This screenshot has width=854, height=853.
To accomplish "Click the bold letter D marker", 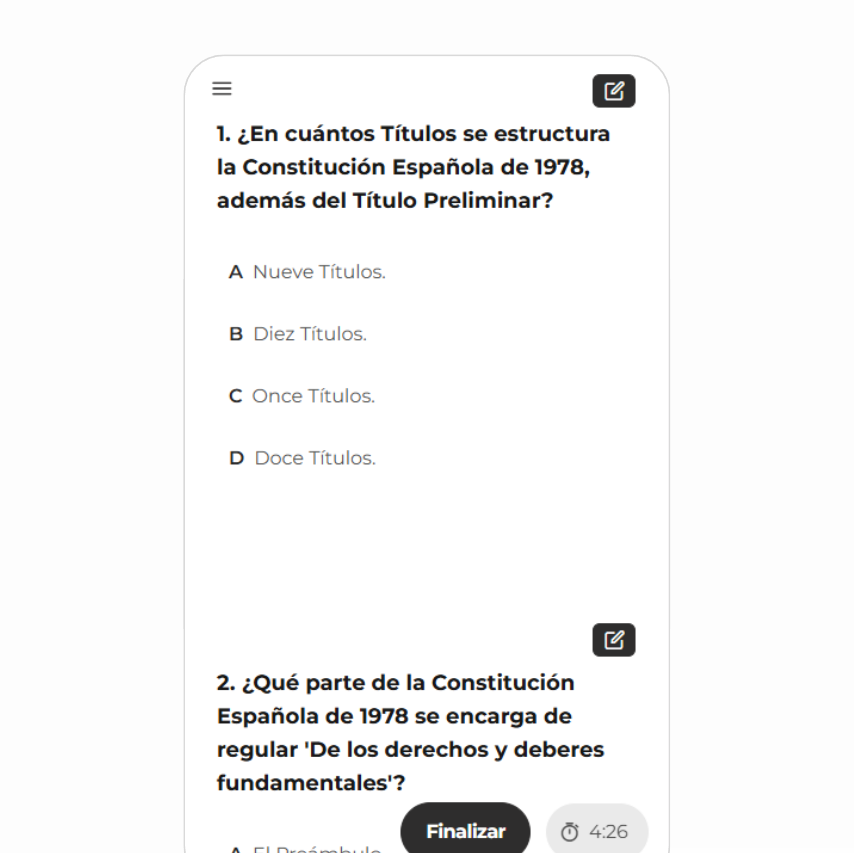I will pos(236,458).
